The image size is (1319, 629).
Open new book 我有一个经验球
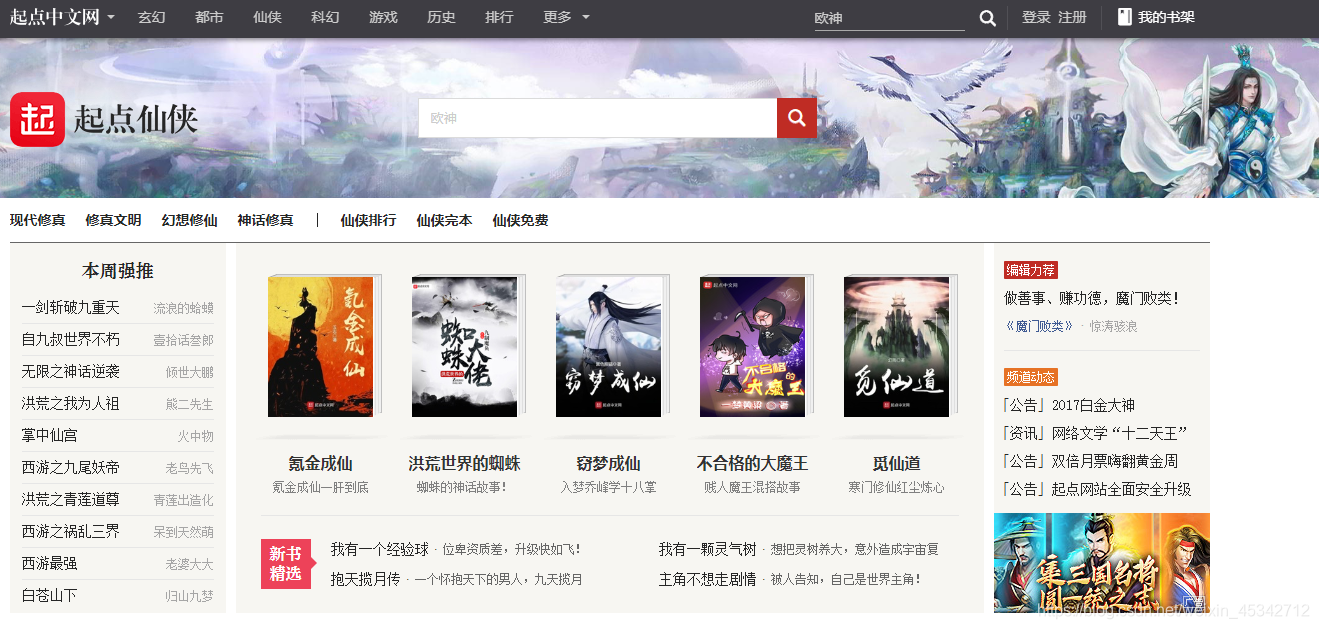(380, 549)
